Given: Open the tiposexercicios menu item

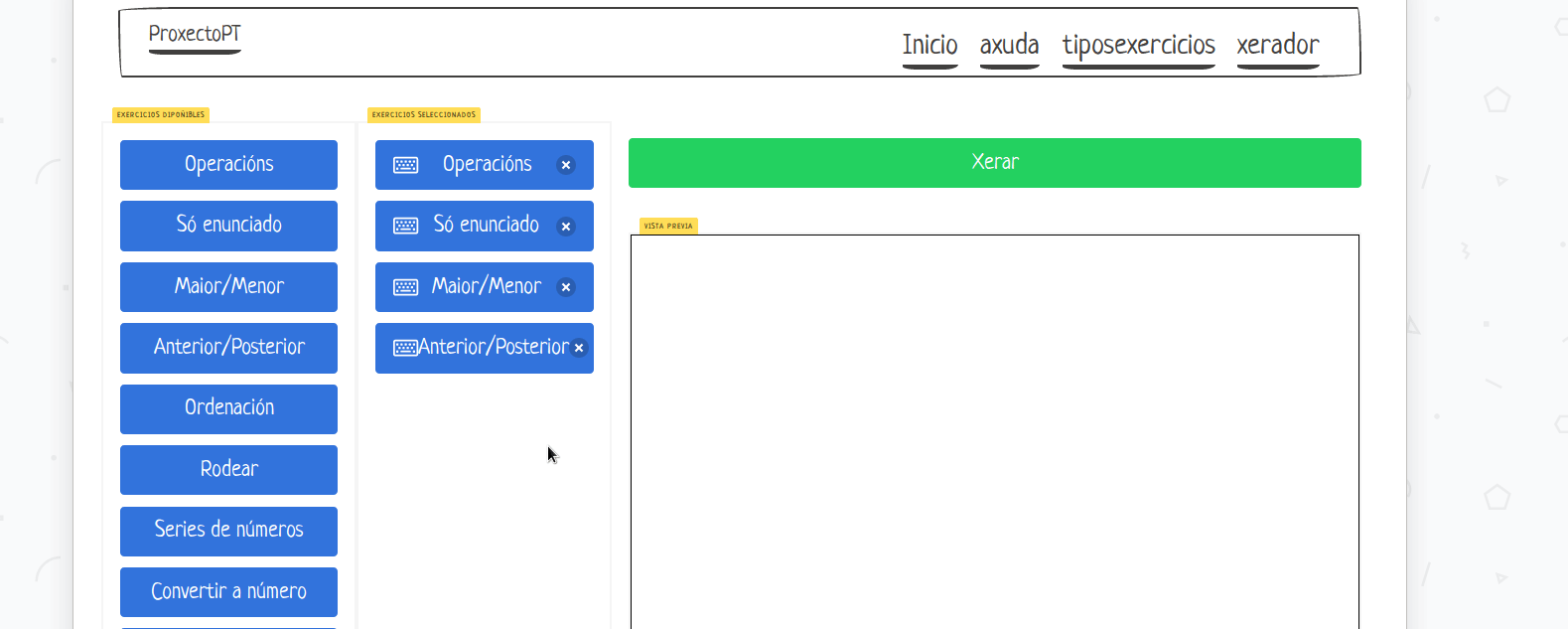Looking at the screenshot, I should pos(1138,45).
